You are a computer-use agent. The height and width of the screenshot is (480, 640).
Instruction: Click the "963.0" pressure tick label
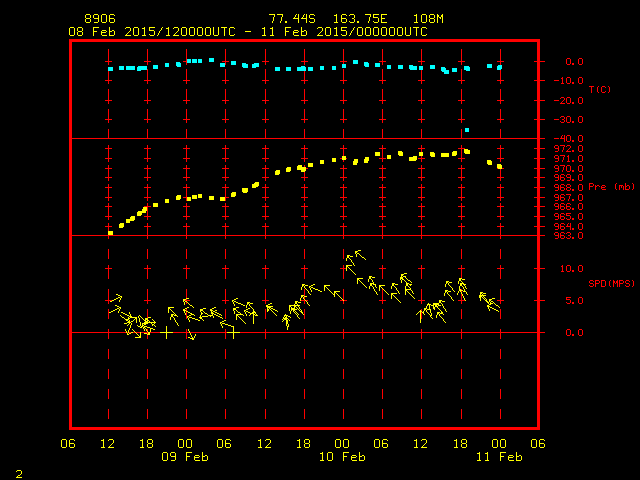pyautogui.click(x=569, y=236)
